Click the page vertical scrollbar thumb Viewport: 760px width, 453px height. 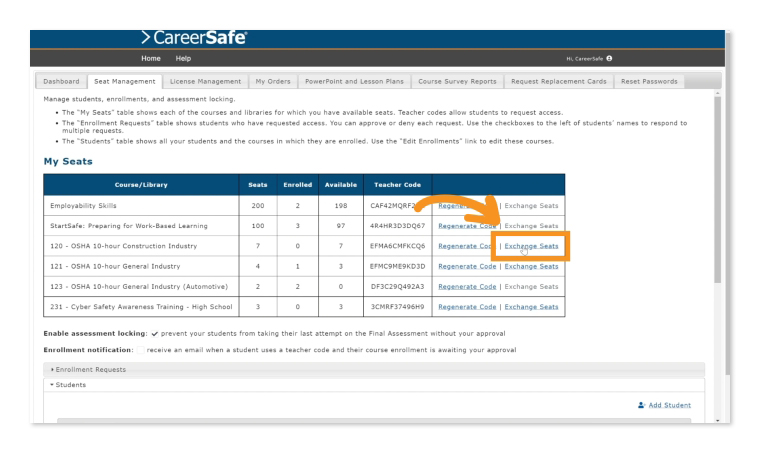click(717, 189)
